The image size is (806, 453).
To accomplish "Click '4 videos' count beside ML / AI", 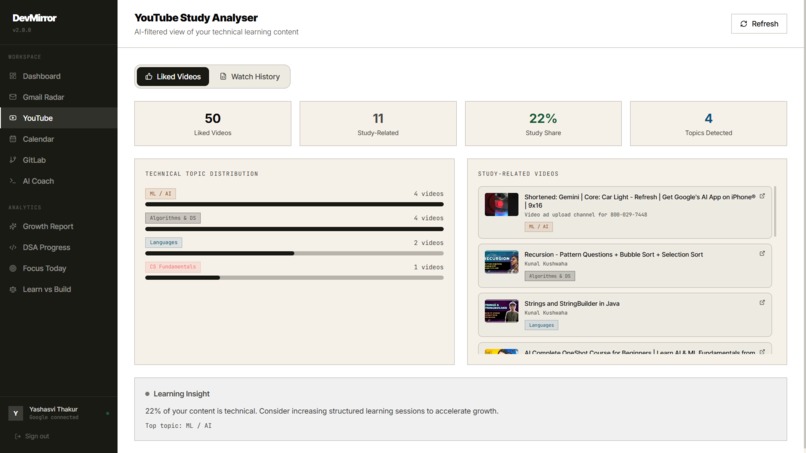I will click(x=428, y=194).
